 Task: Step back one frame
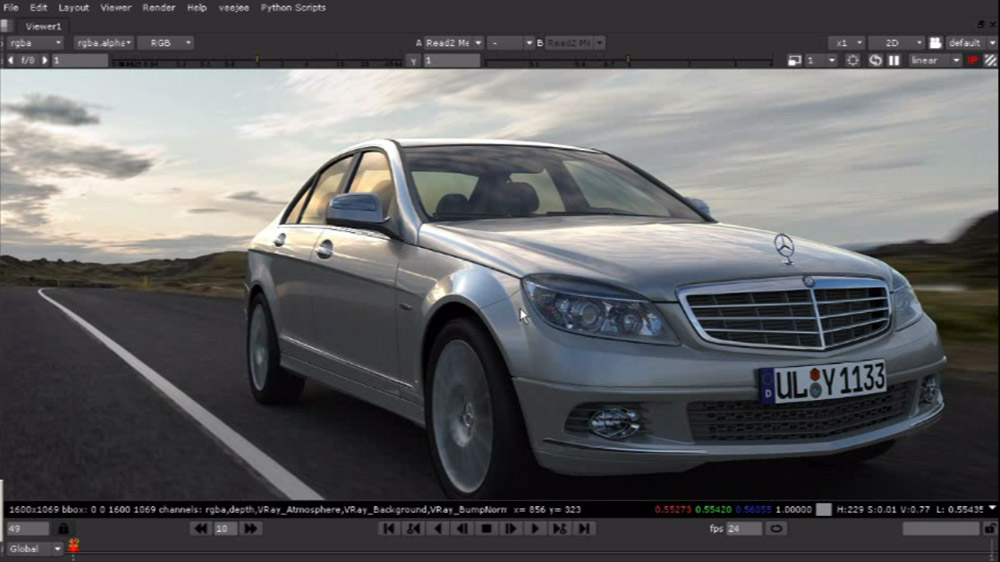pyautogui.click(x=462, y=529)
